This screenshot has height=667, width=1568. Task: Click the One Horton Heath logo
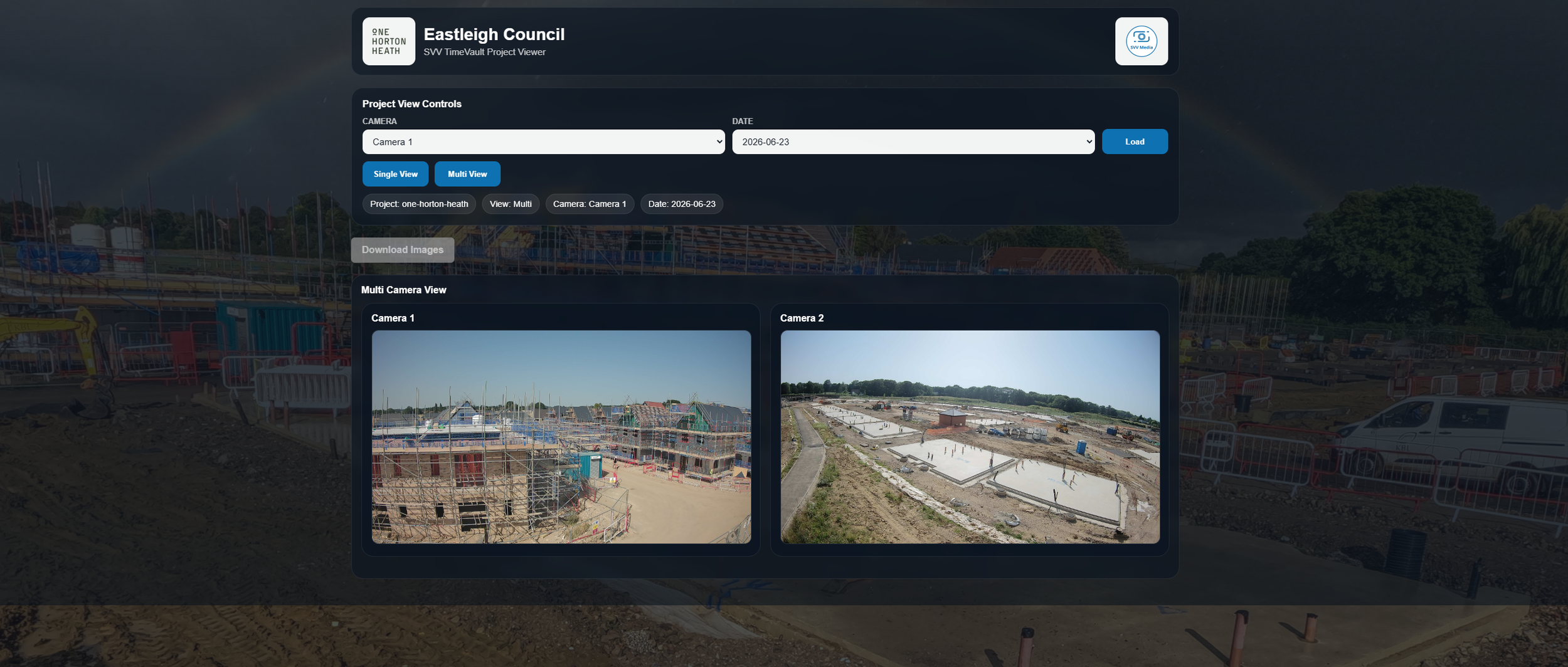pyautogui.click(x=388, y=41)
